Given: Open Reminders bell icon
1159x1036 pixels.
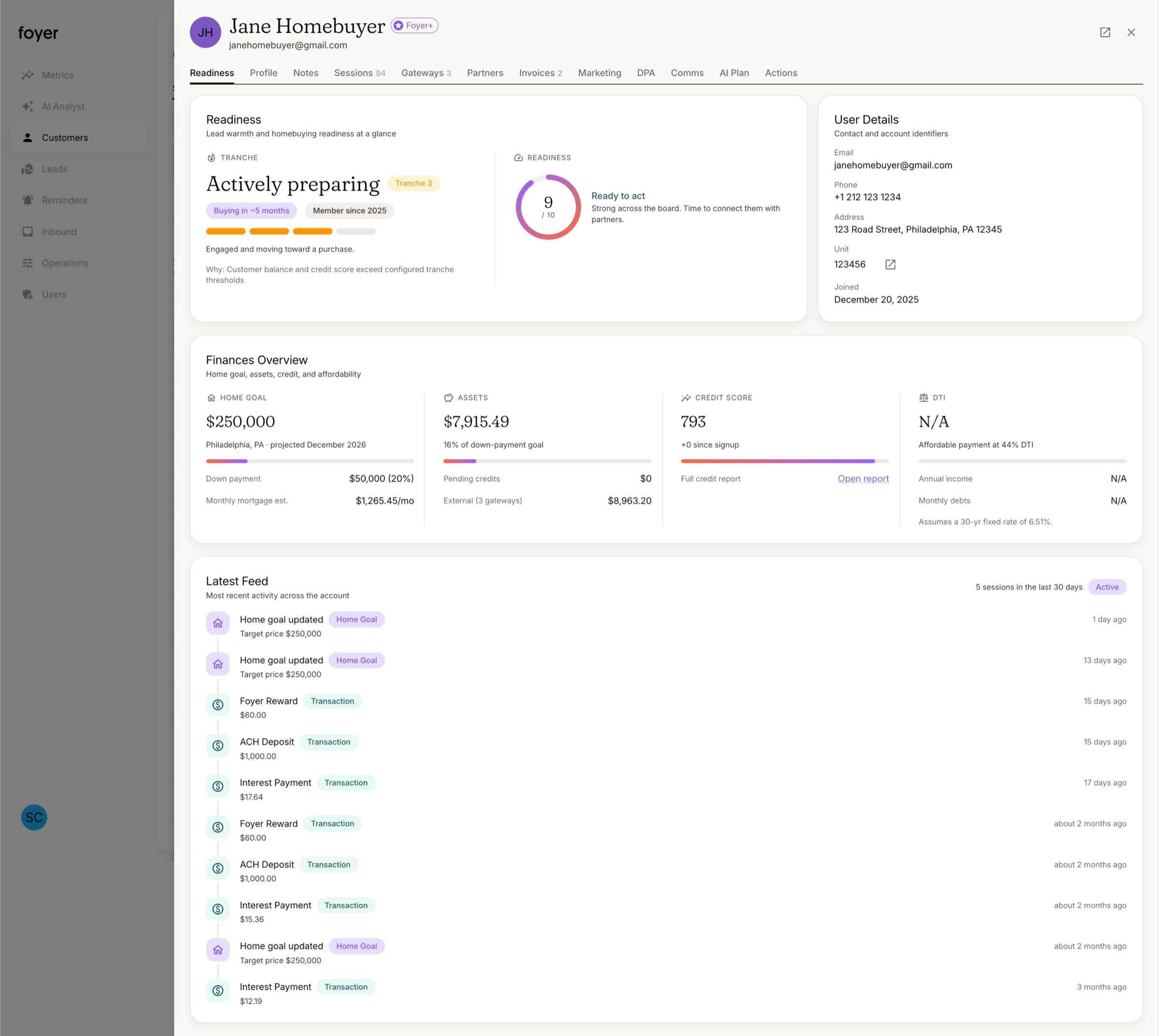Looking at the screenshot, I should click(x=28, y=200).
